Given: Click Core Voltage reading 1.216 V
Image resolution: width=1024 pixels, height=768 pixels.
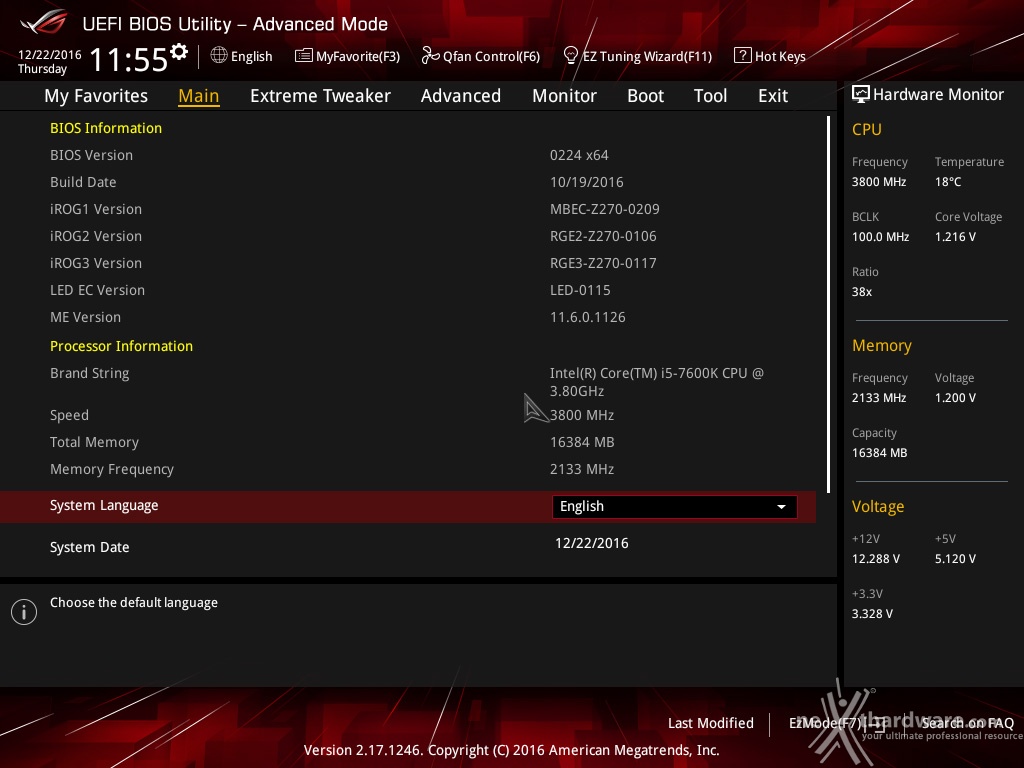Looking at the screenshot, I should 955,236.
